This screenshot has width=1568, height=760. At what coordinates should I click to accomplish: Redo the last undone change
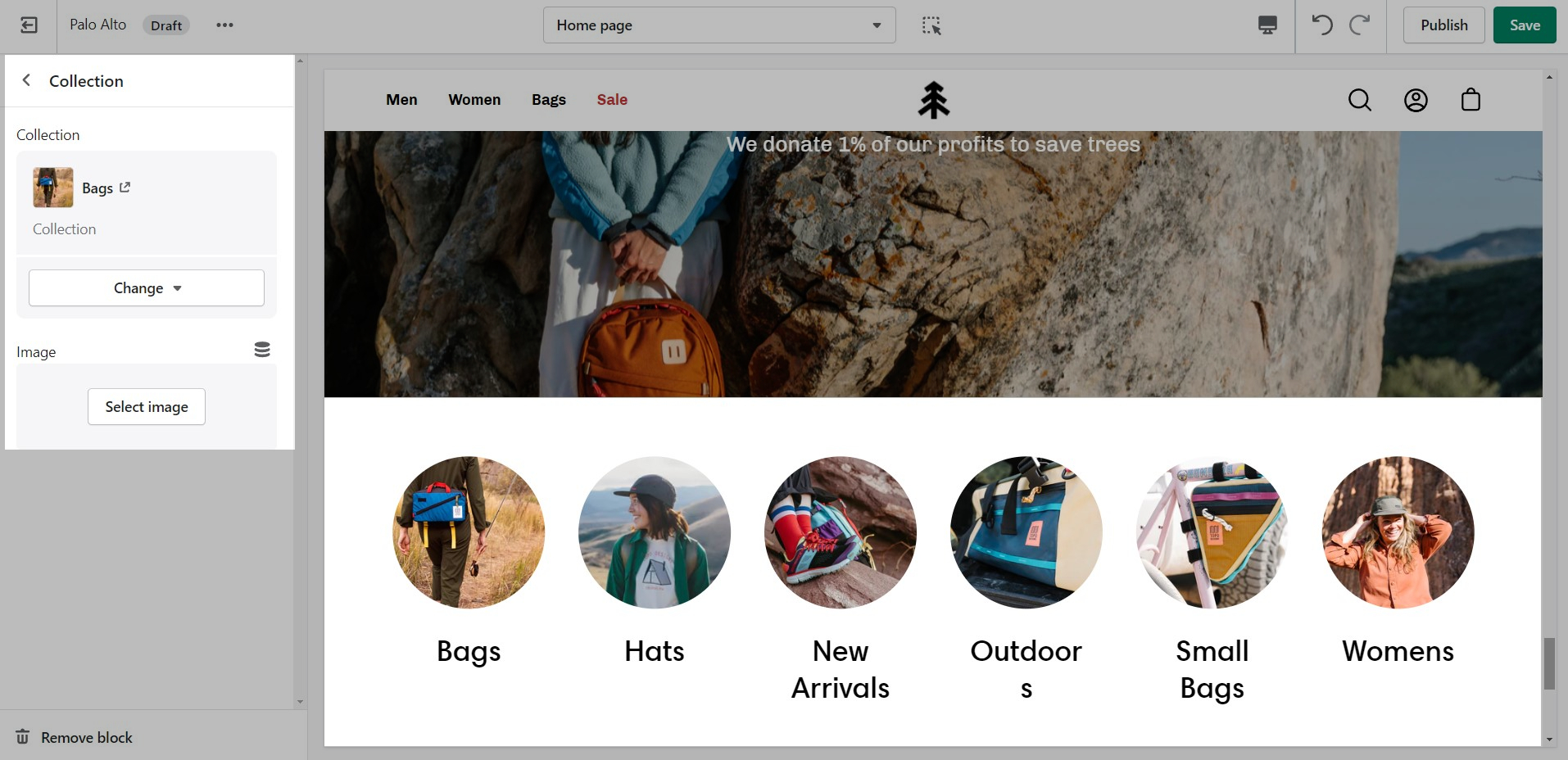(x=1360, y=25)
